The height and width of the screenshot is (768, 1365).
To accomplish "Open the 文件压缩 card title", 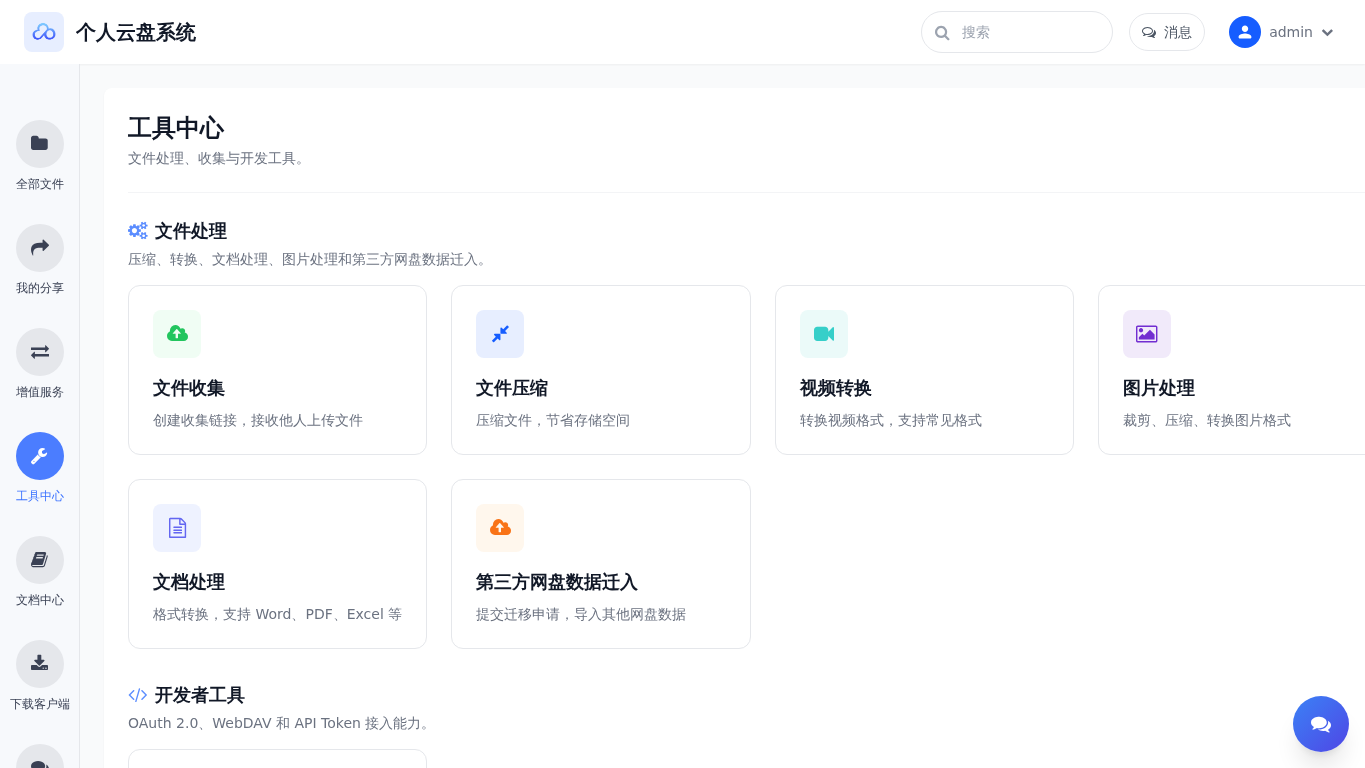I will (x=512, y=388).
